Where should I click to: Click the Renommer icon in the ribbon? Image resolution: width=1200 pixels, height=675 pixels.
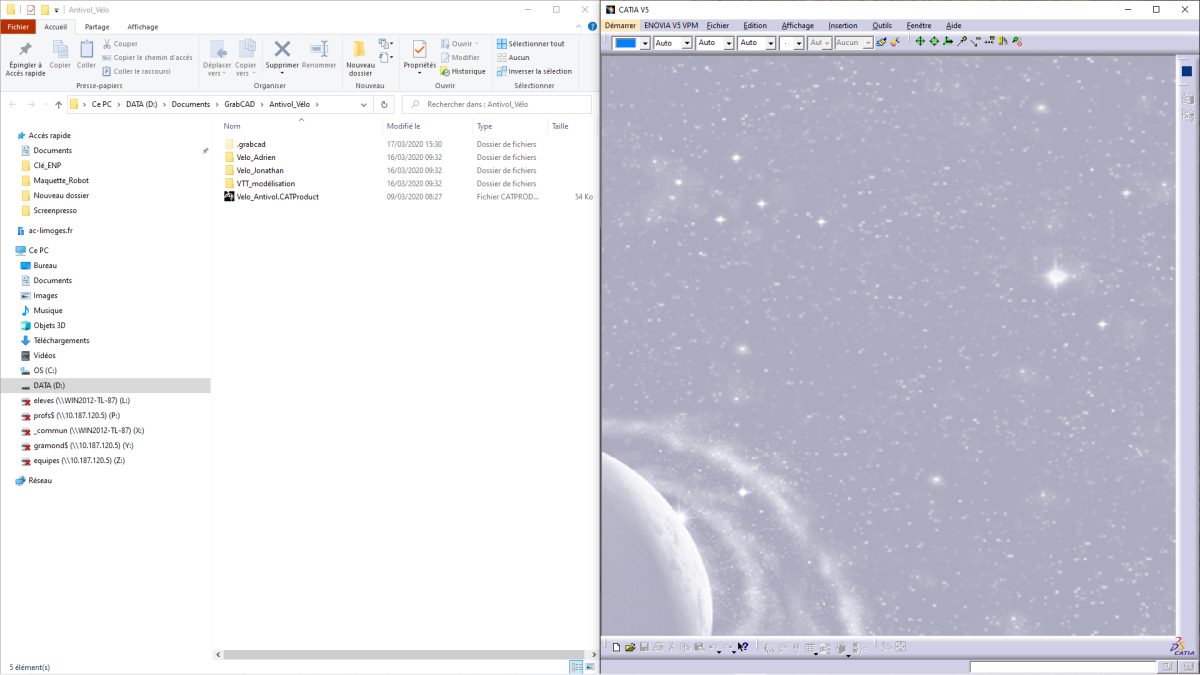pyautogui.click(x=319, y=48)
